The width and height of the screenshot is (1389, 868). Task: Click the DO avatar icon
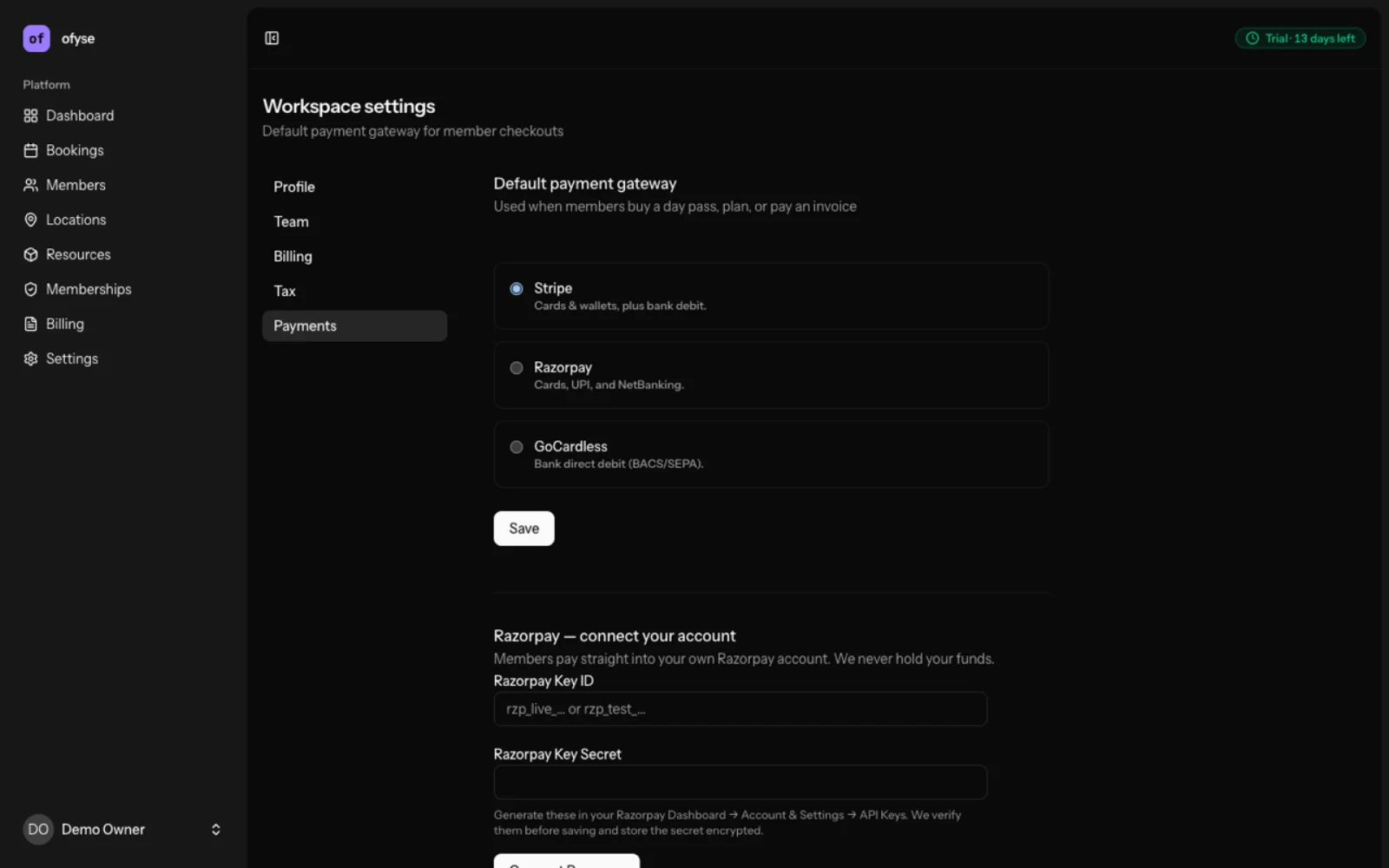[38, 829]
